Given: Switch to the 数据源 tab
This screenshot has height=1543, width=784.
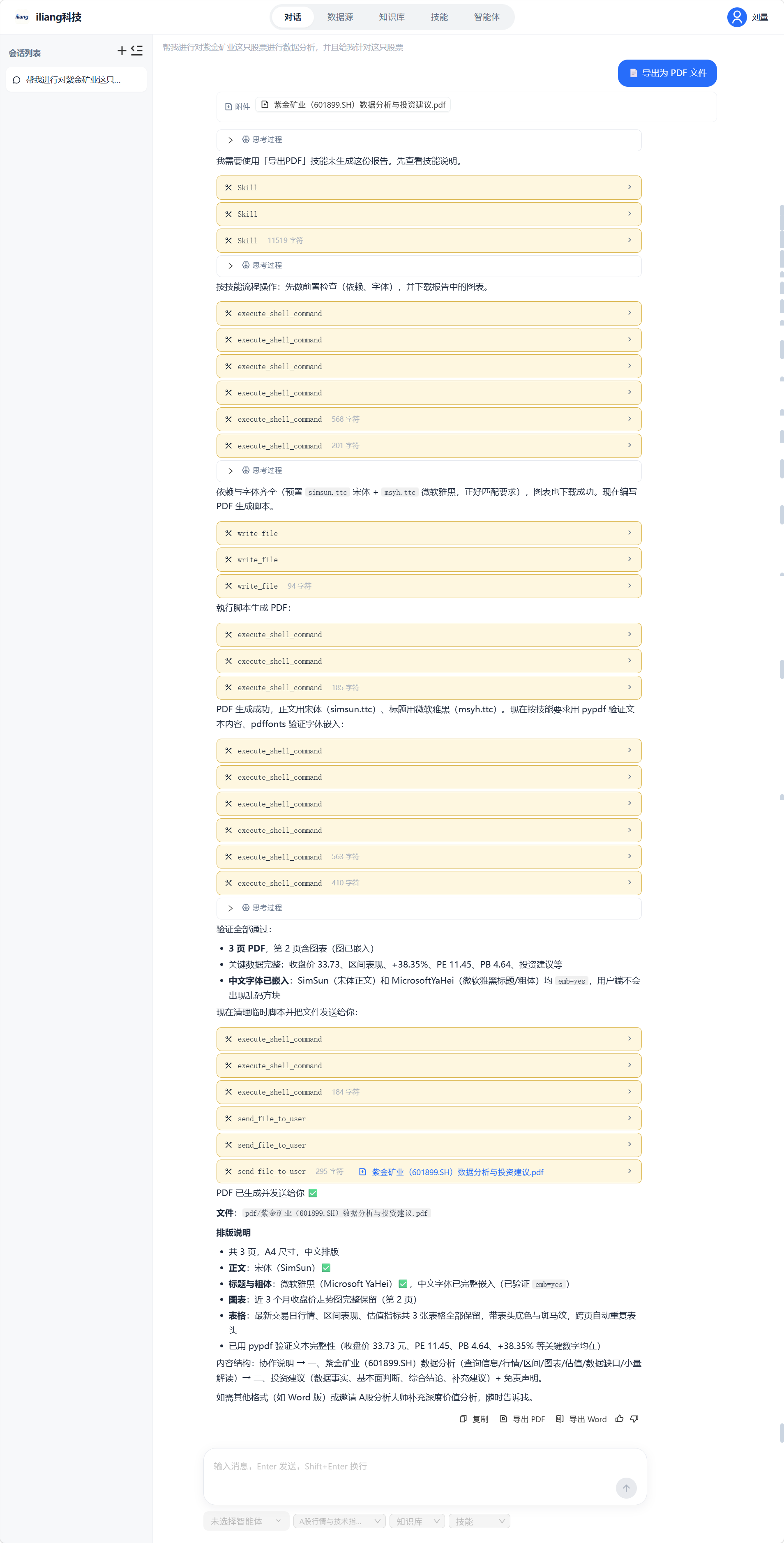Looking at the screenshot, I should pyautogui.click(x=340, y=17).
